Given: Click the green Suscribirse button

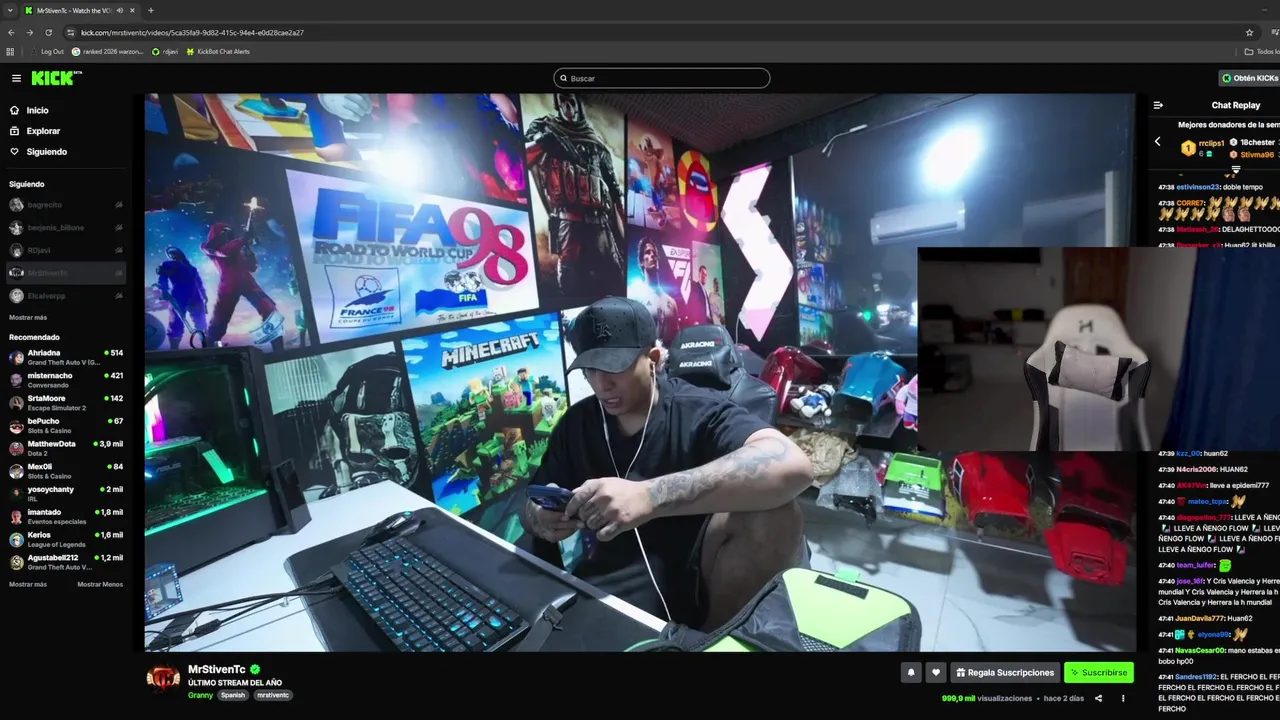Looking at the screenshot, I should click(1098, 673).
